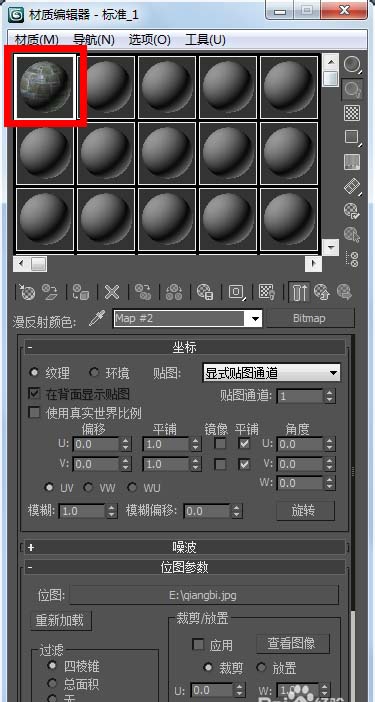Toggle 在背面显示贴图 checkbox
The width and height of the screenshot is (375, 702).
(34, 394)
